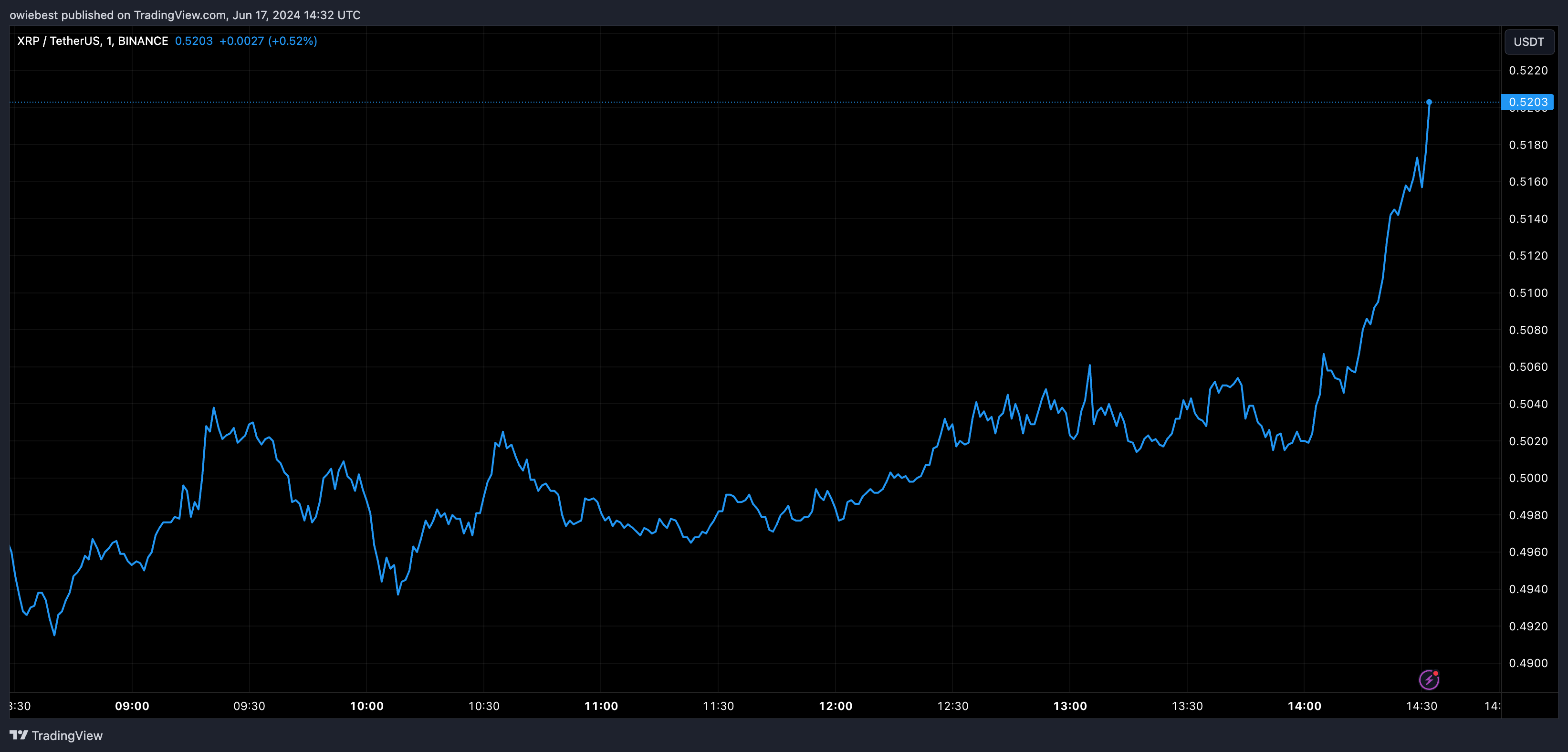Viewport: 1568px width, 752px height.
Task: Click the blue 0.5203 price value in header
Action: (x=194, y=41)
